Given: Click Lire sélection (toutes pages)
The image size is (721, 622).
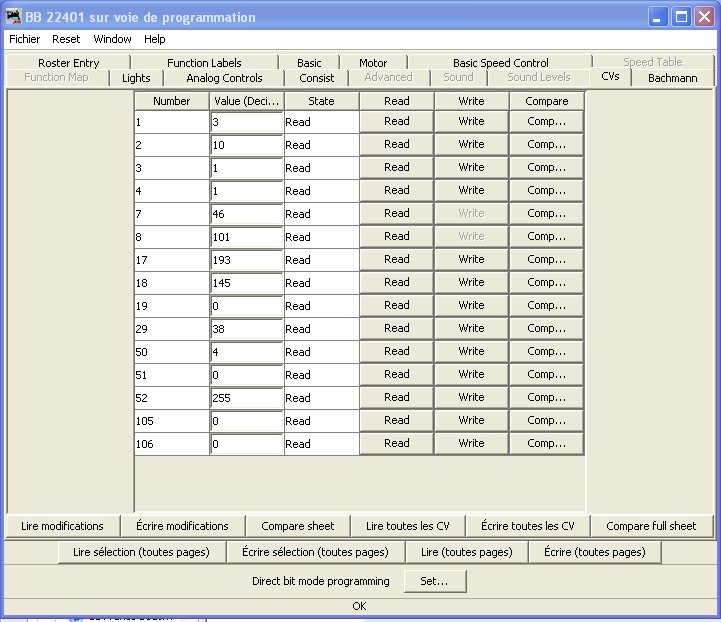Looking at the screenshot, I should (x=141, y=552).
